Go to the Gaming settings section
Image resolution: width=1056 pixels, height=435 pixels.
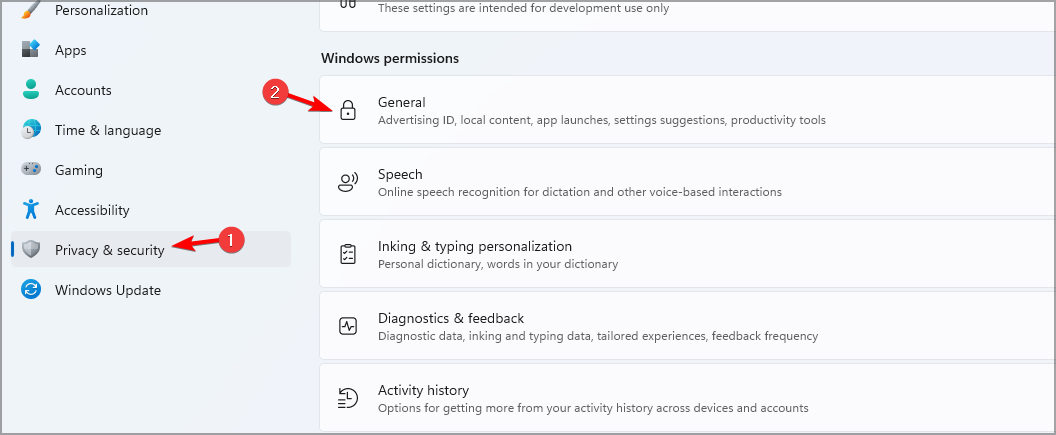click(x=79, y=170)
